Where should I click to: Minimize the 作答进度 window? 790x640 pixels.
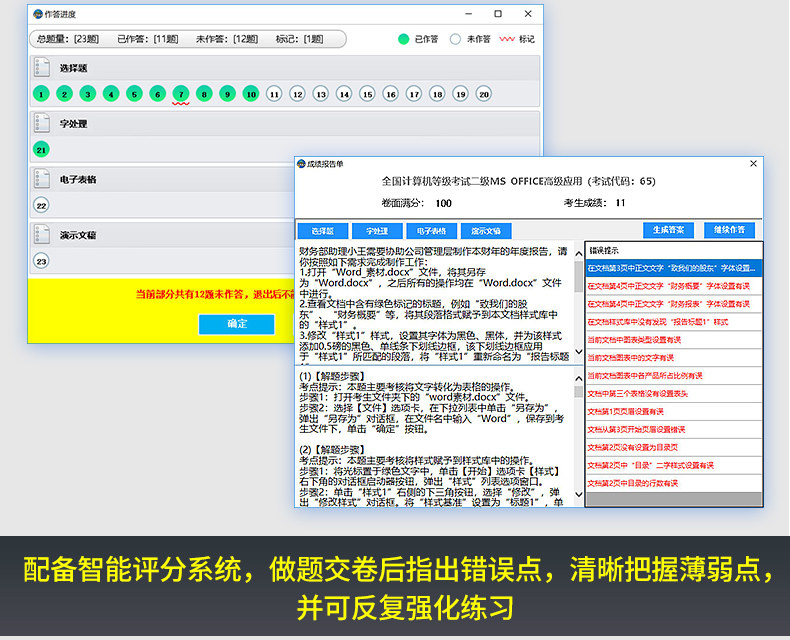pyautogui.click(x=469, y=14)
